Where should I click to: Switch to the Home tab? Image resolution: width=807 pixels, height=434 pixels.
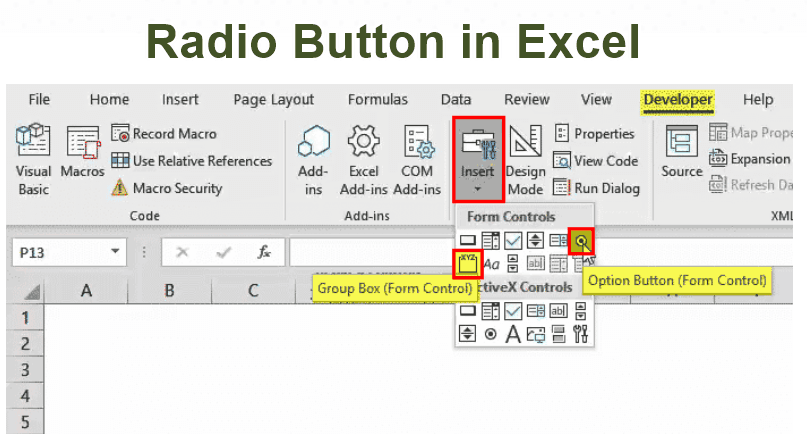109,99
